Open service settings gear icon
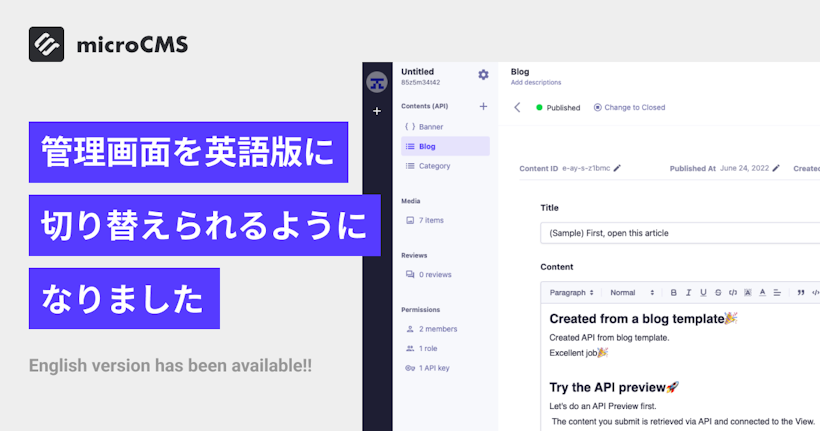Viewport: 820px width, 431px height. click(x=483, y=75)
